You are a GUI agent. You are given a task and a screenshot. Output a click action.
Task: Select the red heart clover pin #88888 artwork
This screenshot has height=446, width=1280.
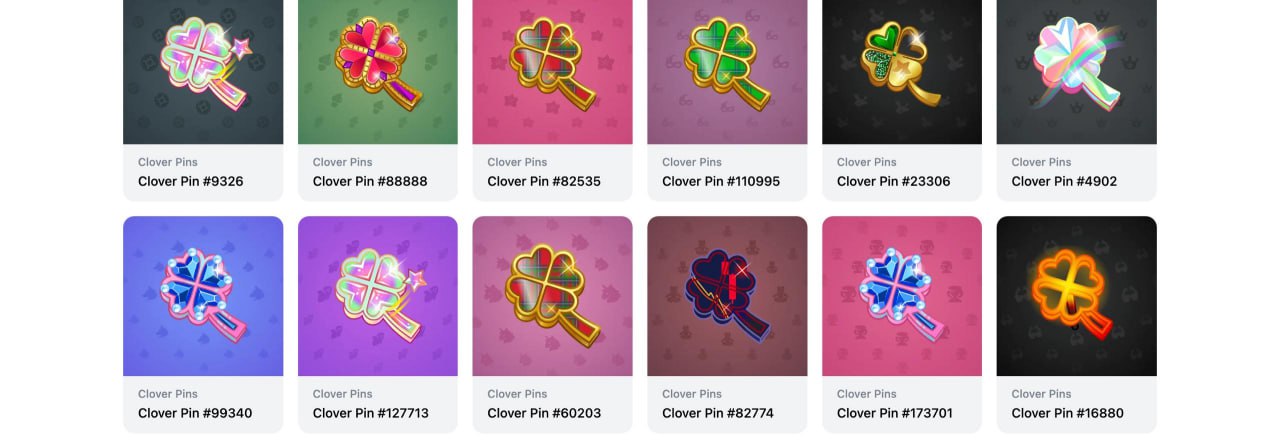[378, 72]
